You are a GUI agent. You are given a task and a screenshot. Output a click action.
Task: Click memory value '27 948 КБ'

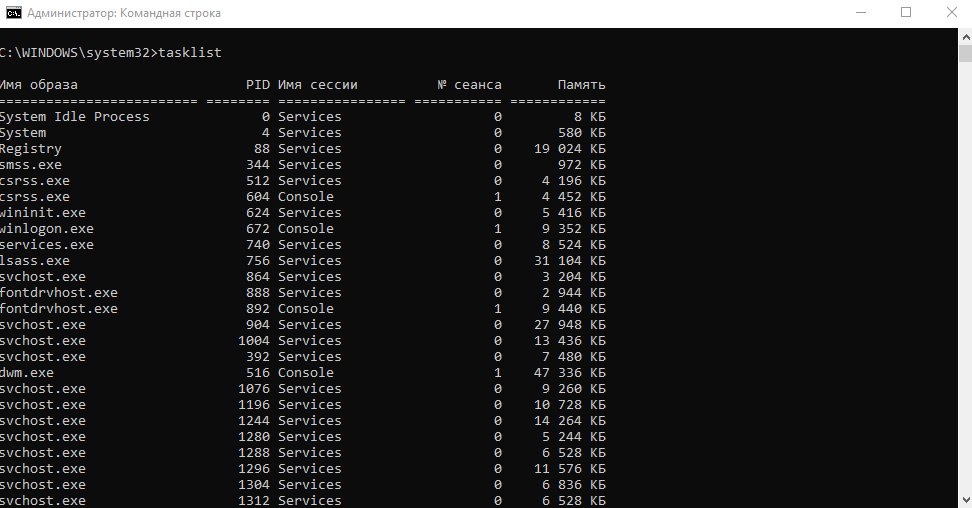[x=570, y=325]
